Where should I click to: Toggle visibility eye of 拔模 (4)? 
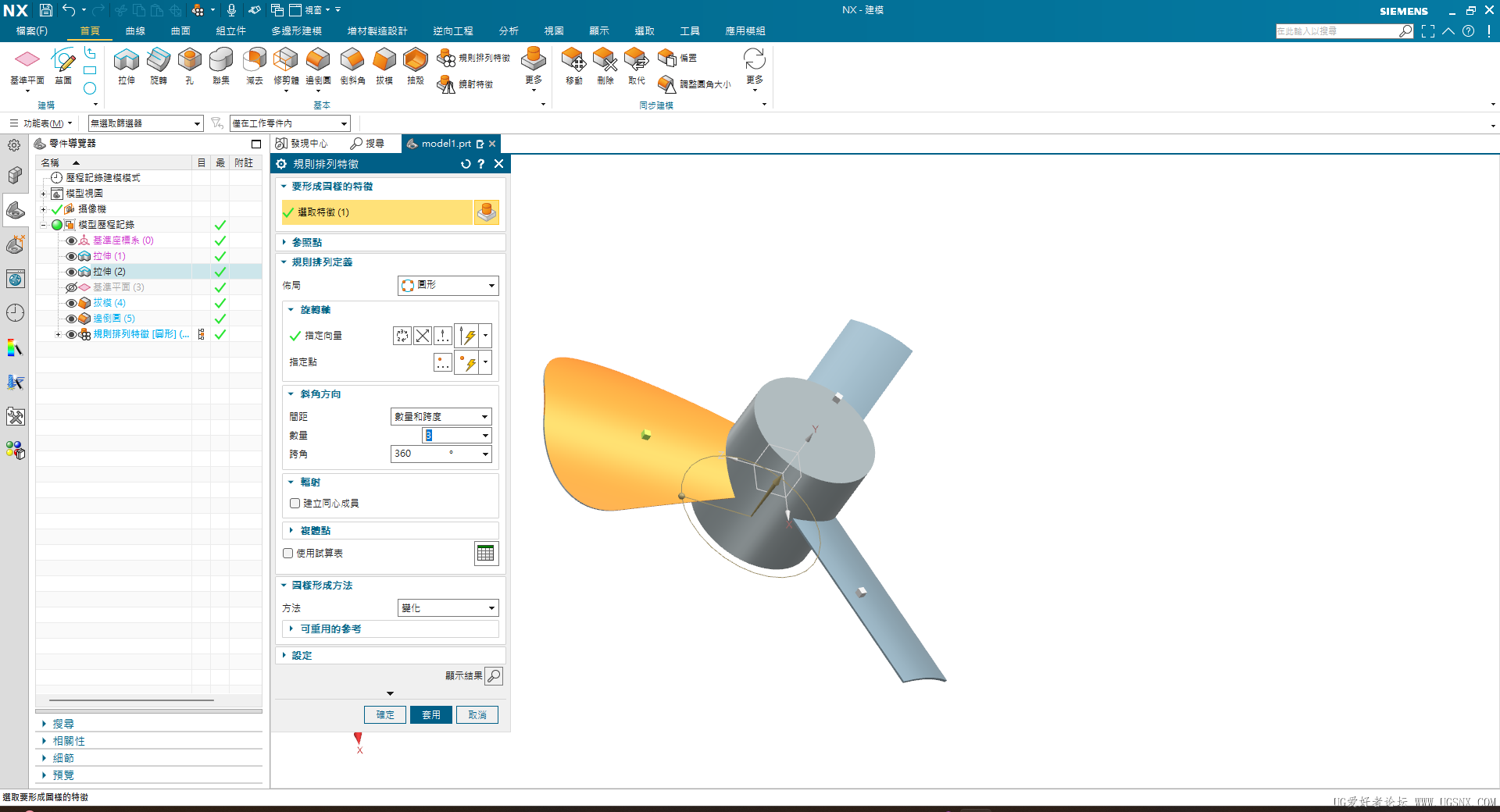pyautogui.click(x=71, y=303)
